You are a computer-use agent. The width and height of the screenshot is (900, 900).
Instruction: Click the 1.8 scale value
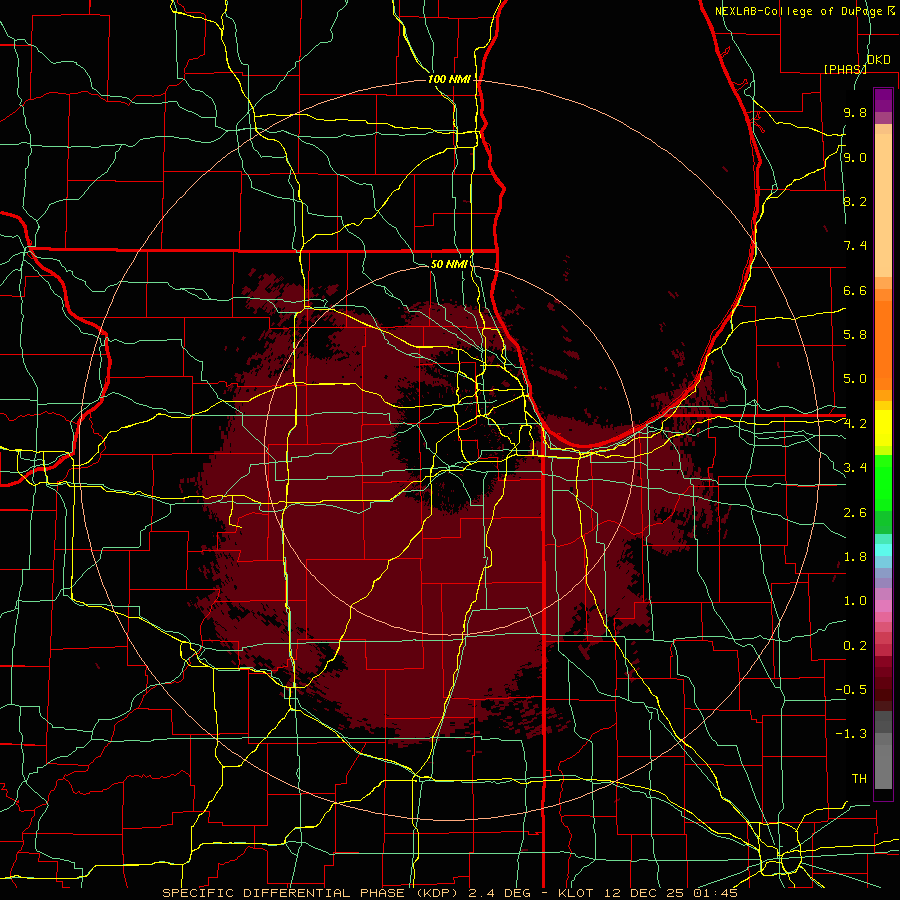(x=855, y=557)
